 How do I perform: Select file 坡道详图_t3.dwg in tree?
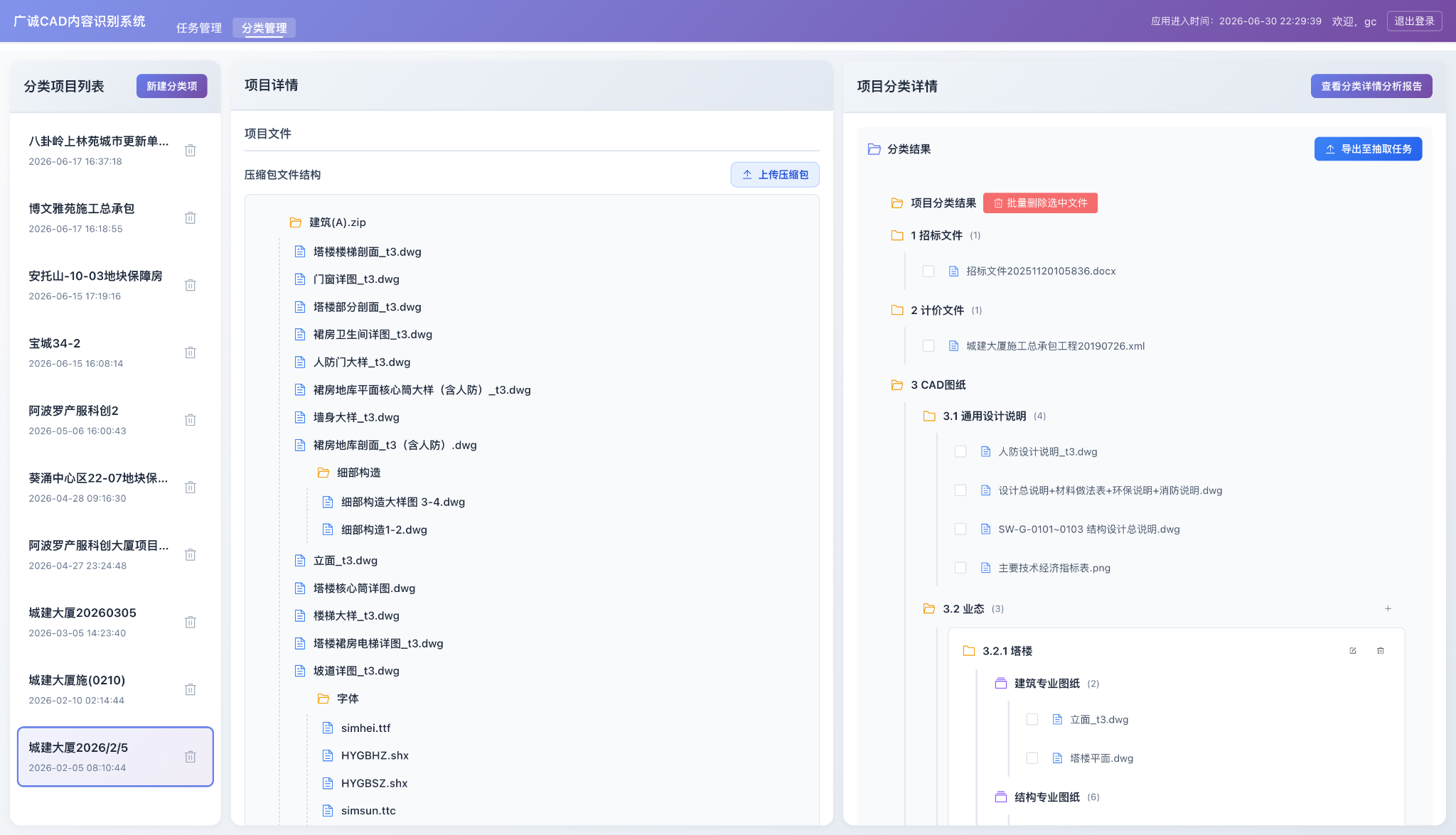(356, 671)
